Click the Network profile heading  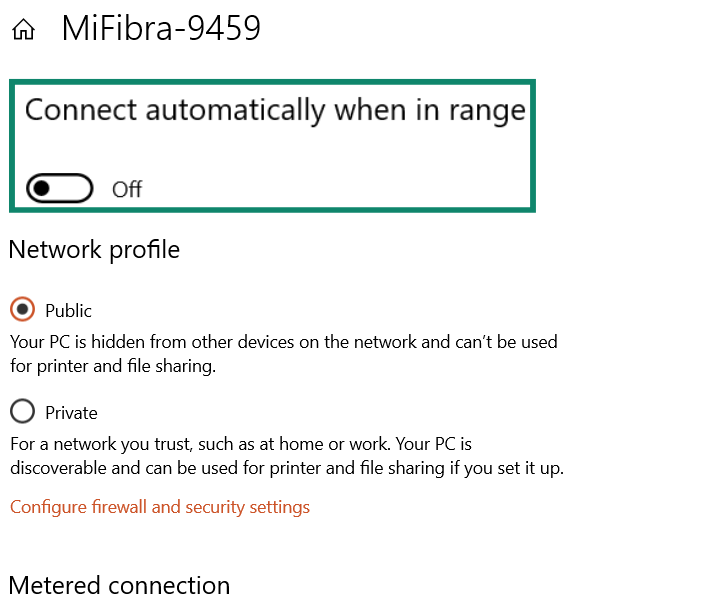pos(94,249)
